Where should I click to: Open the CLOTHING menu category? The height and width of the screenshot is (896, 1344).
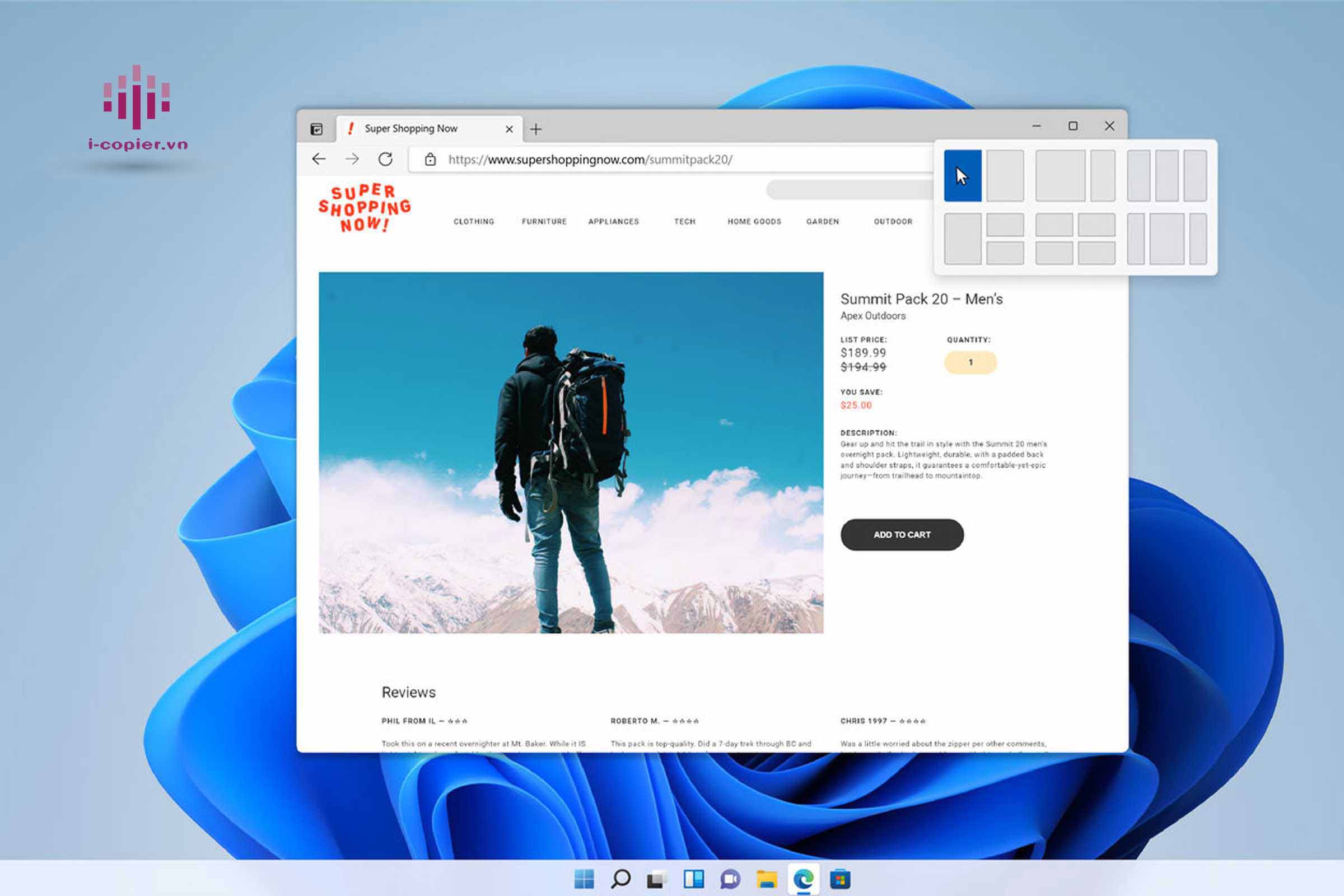pyautogui.click(x=474, y=222)
